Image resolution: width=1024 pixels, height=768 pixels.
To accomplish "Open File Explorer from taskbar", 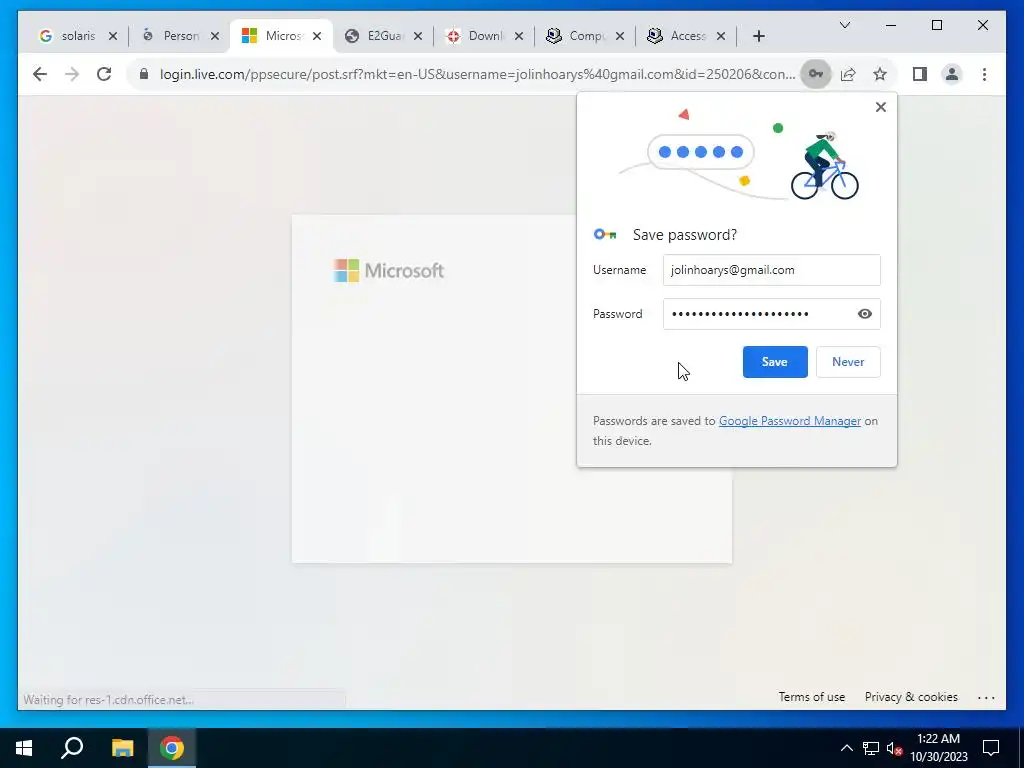I will pos(122,748).
